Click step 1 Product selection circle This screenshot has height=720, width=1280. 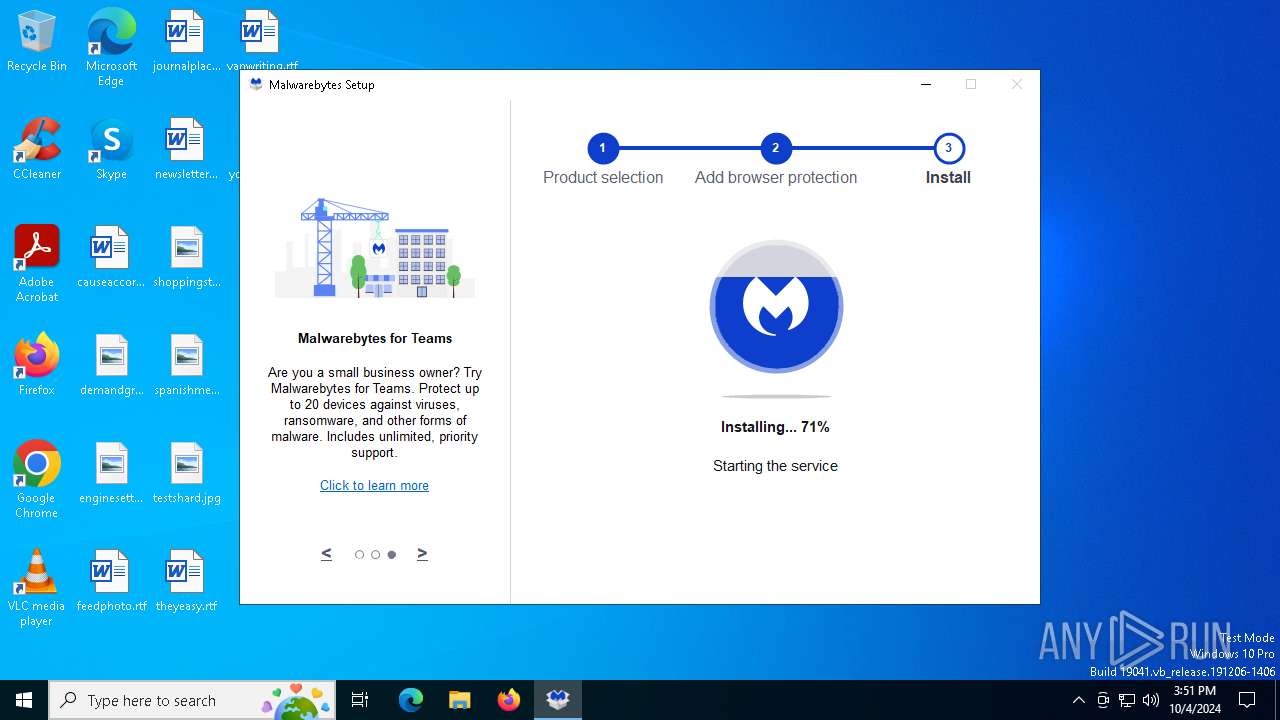click(x=603, y=148)
